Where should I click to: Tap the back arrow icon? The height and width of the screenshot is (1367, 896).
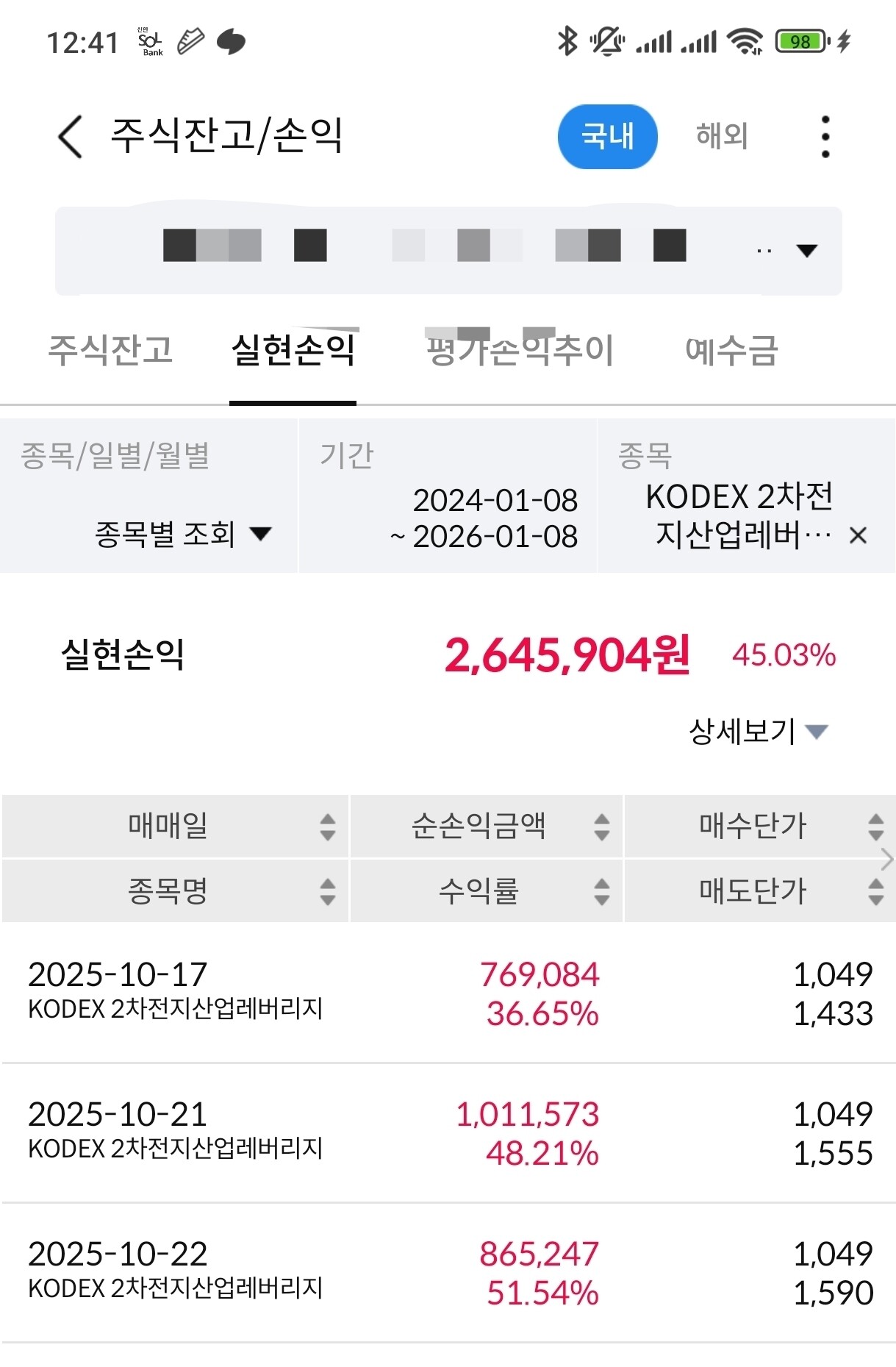[x=70, y=137]
